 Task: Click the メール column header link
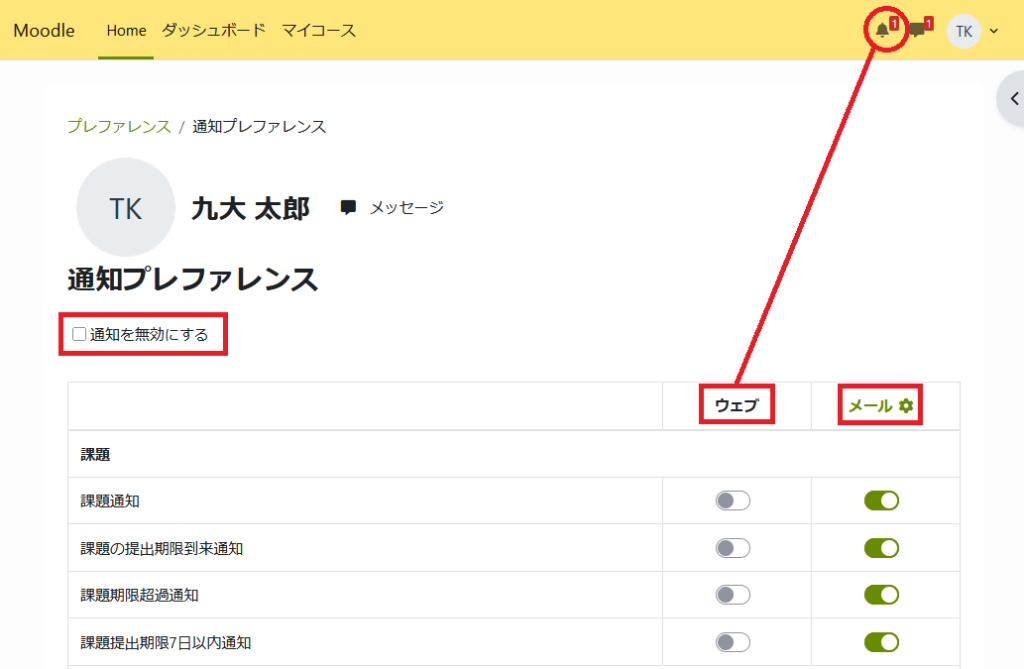click(870, 406)
